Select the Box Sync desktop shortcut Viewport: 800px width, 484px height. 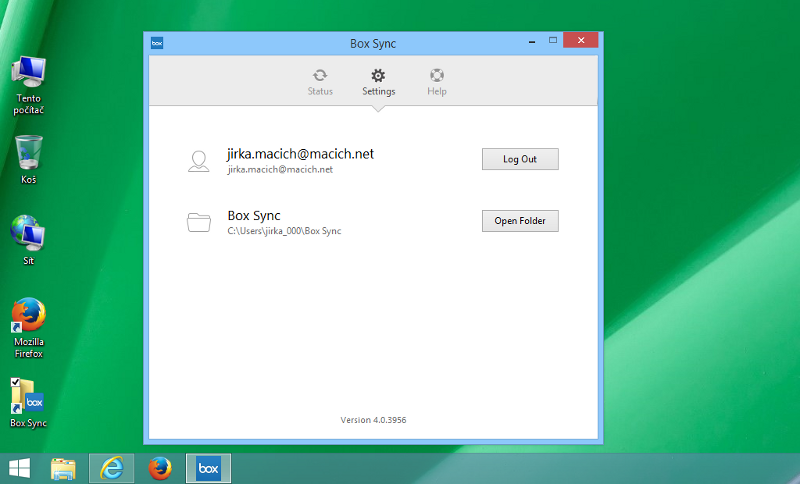pyautogui.click(x=29, y=403)
